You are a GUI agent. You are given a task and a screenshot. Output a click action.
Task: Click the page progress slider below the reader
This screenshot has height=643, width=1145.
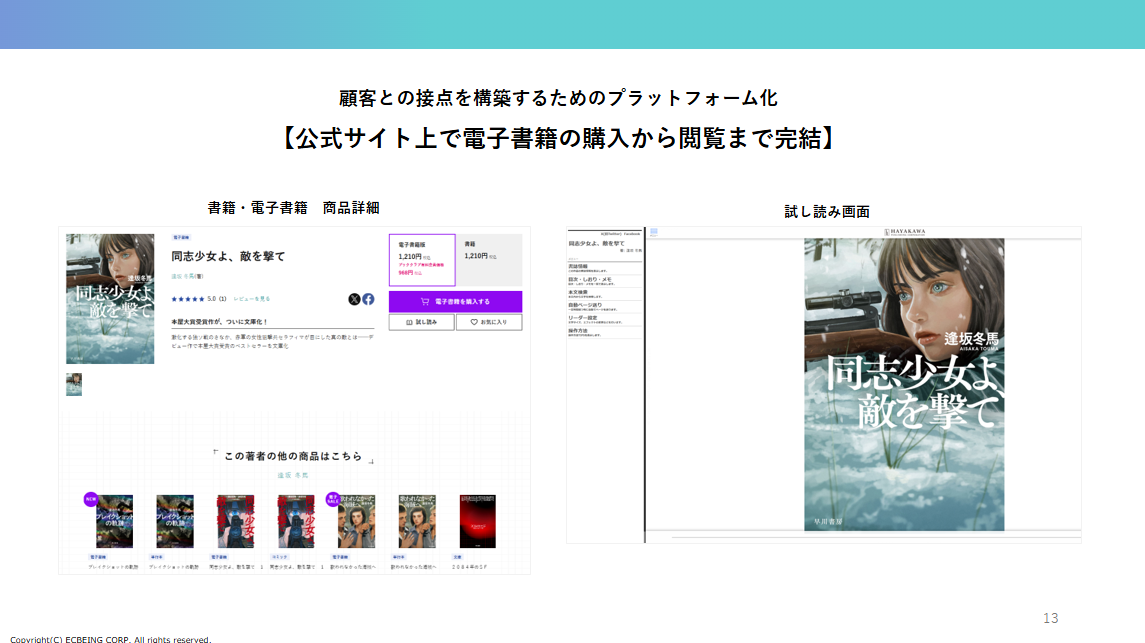point(875,537)
